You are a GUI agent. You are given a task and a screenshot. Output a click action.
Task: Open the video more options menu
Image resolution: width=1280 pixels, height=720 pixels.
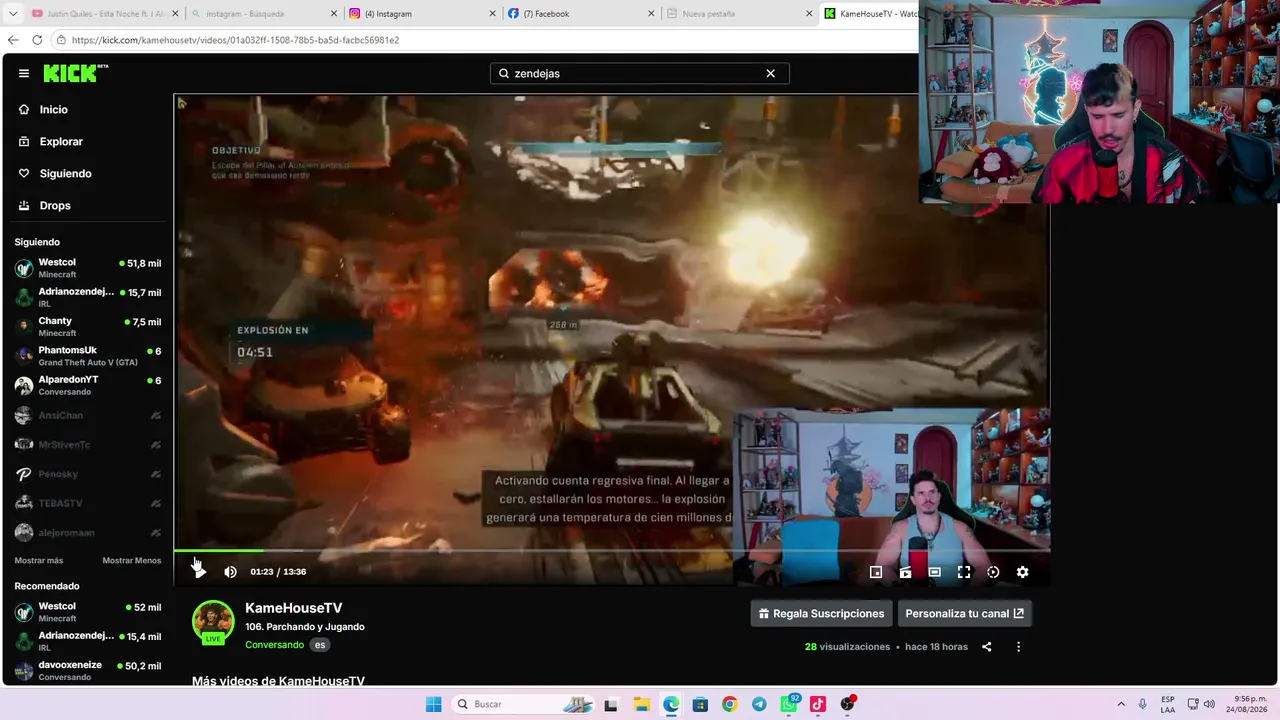tap(1019, 647)
